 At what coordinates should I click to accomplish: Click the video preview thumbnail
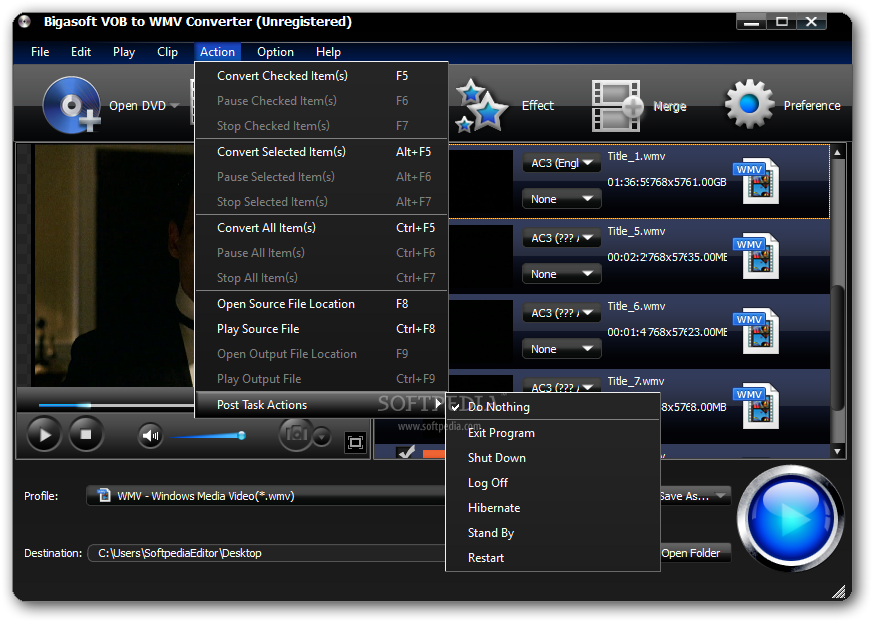pyautogui.click(x=114, y=266)
